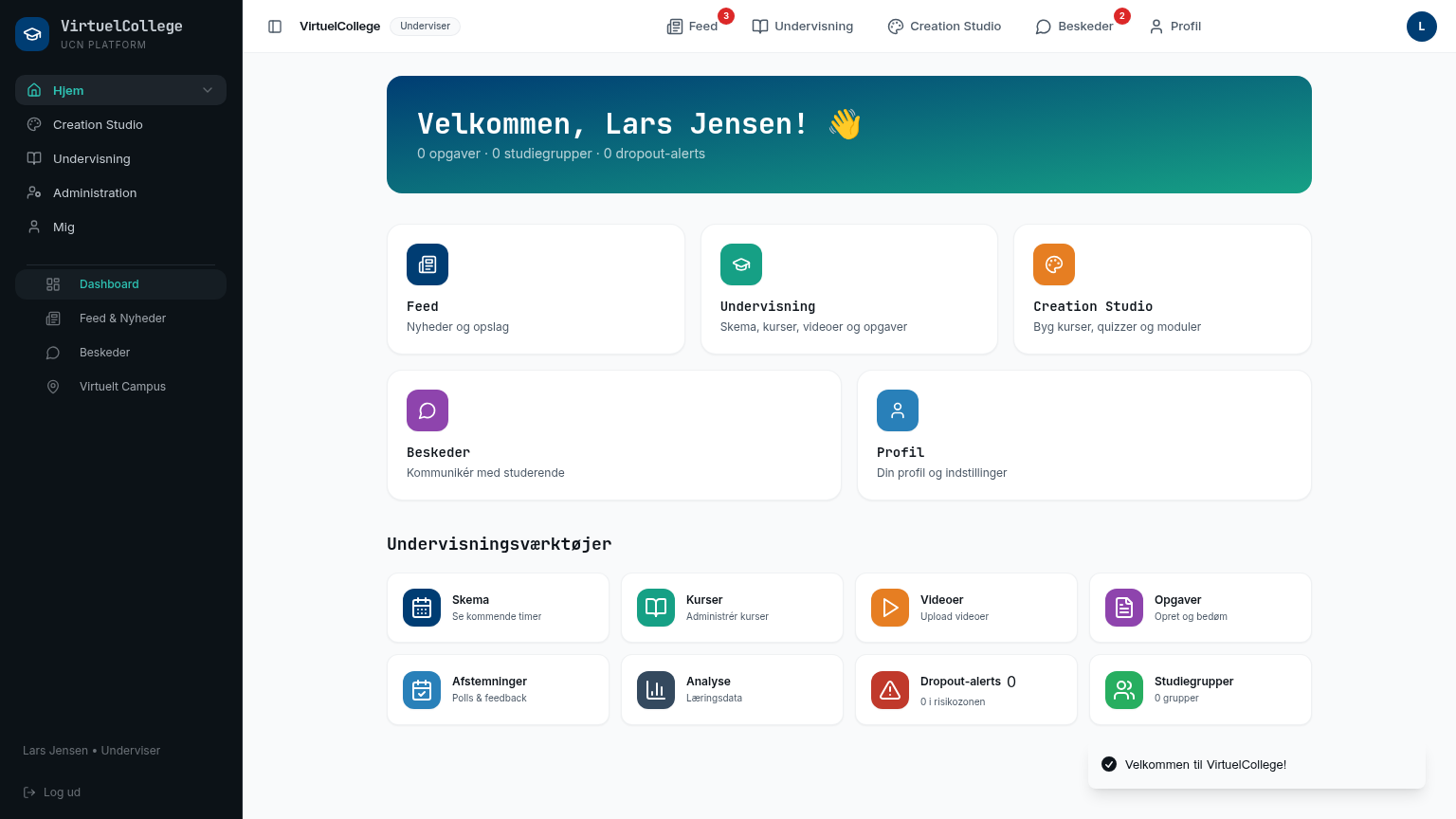1456x819 pixels.
Task: Expand the Hjem chevron in sidebar
Action: [208, 90]
